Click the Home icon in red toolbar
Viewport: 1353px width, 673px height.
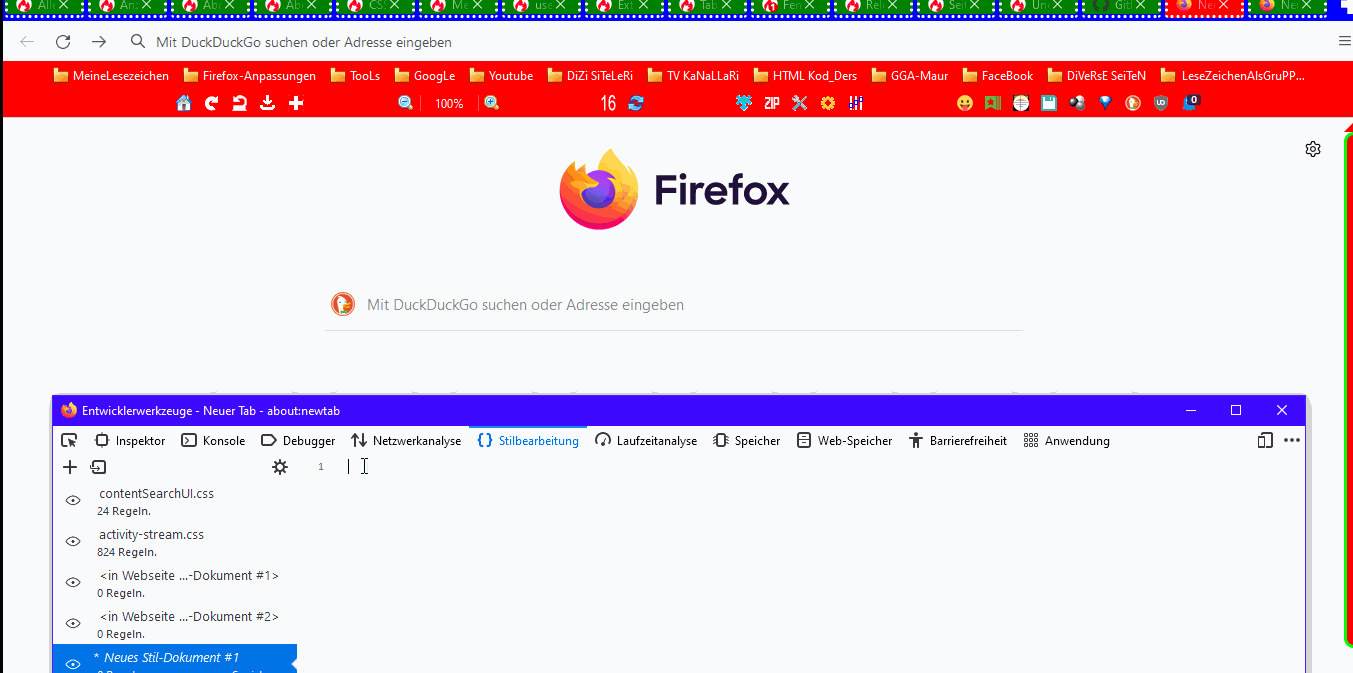click(x=184, y=103)
